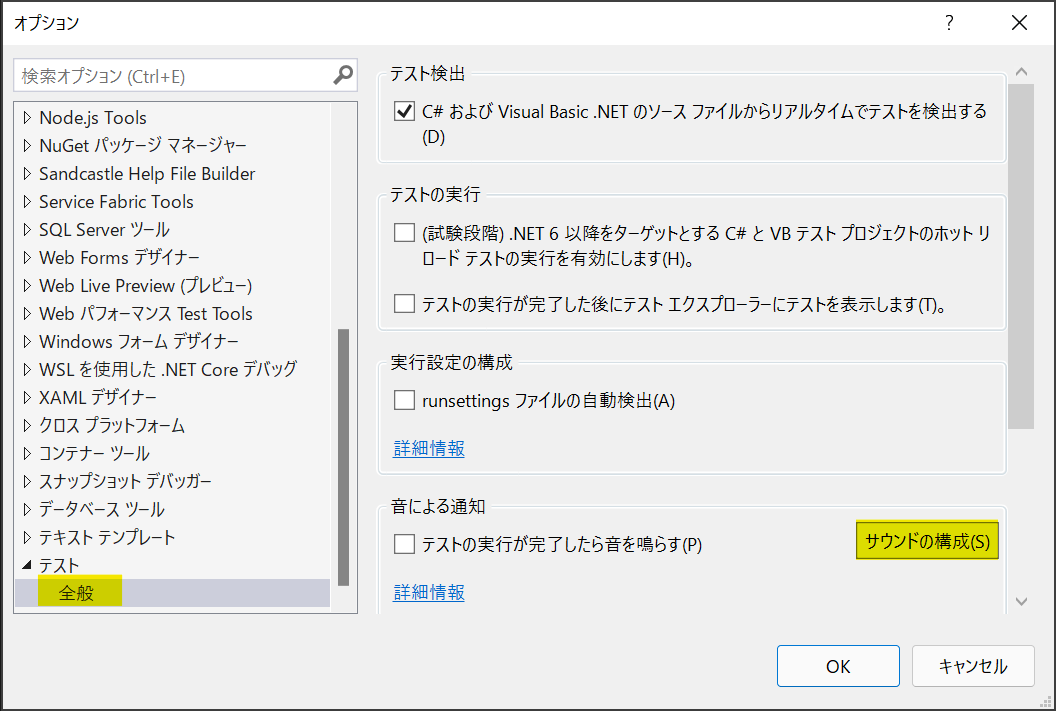Expand クロス プラットフォーム arrow

pos(27,425)
